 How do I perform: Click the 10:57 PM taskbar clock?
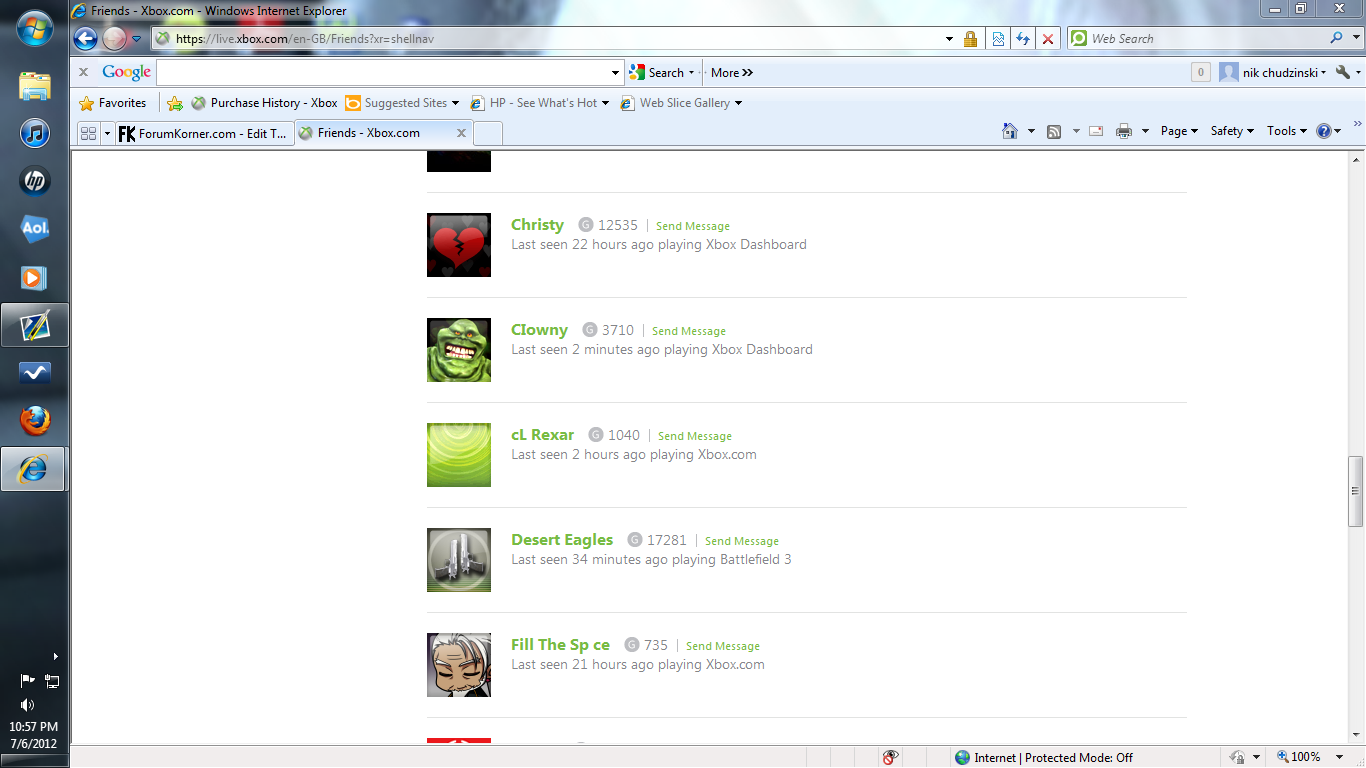point(35,727)
